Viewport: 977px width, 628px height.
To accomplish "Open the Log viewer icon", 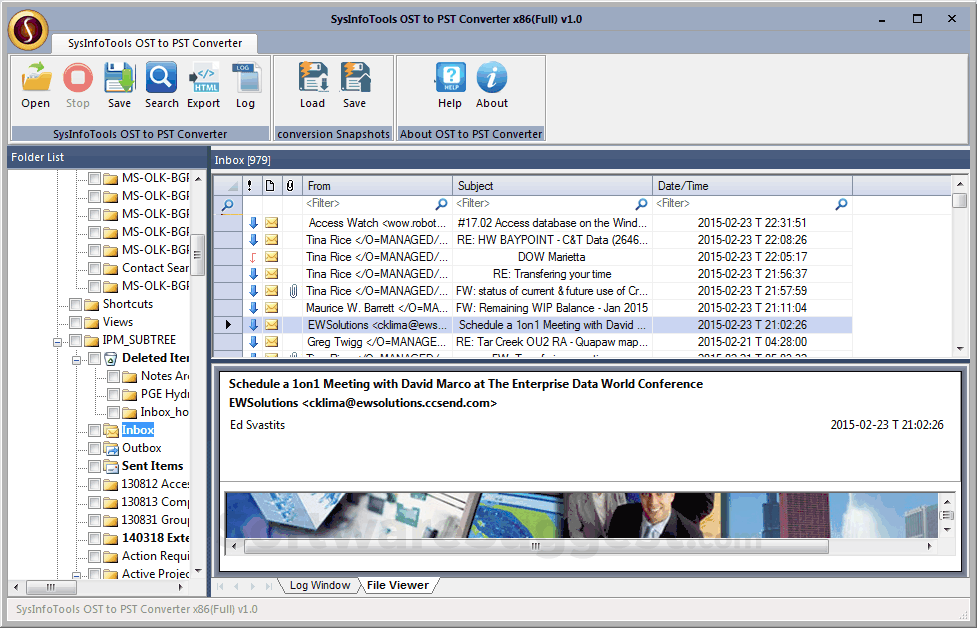I will pyautogui.click(x=245, y=79).
